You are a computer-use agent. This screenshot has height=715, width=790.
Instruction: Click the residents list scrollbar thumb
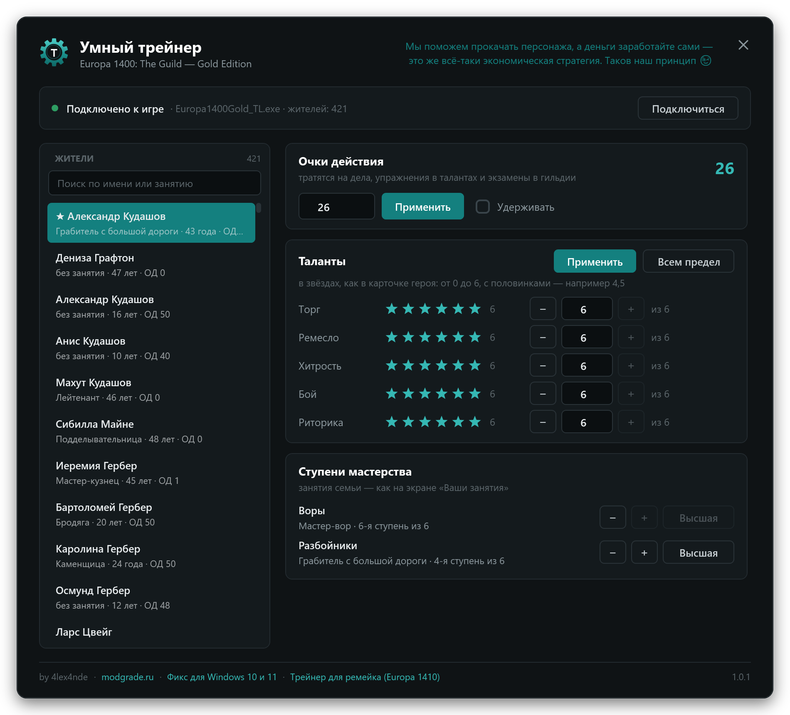click(258, 208)
